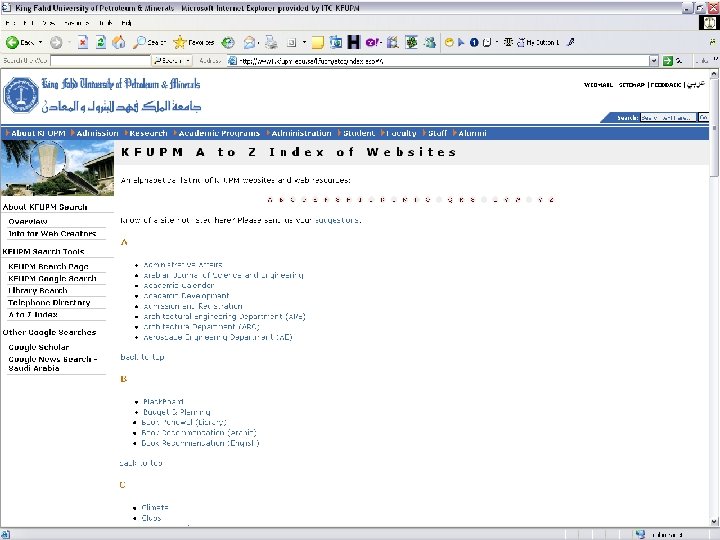Open dropdown arrow next to Back button
Viewport: 720px width, 540px height.
click(40, 43)
